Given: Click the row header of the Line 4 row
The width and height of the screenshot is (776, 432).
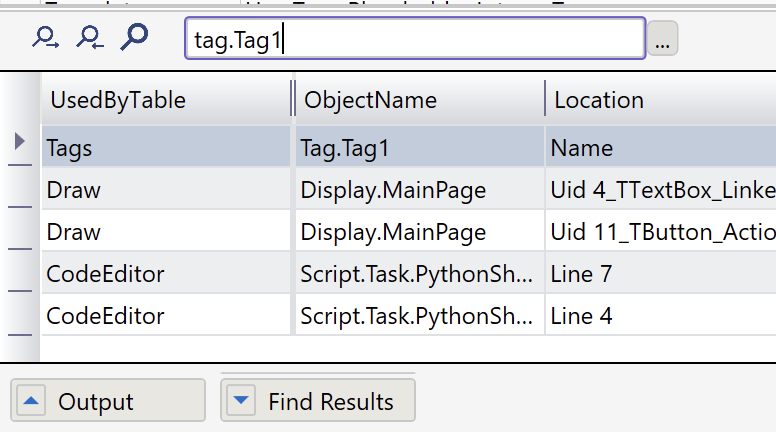Looking at the screenshot, I should 20,316.
